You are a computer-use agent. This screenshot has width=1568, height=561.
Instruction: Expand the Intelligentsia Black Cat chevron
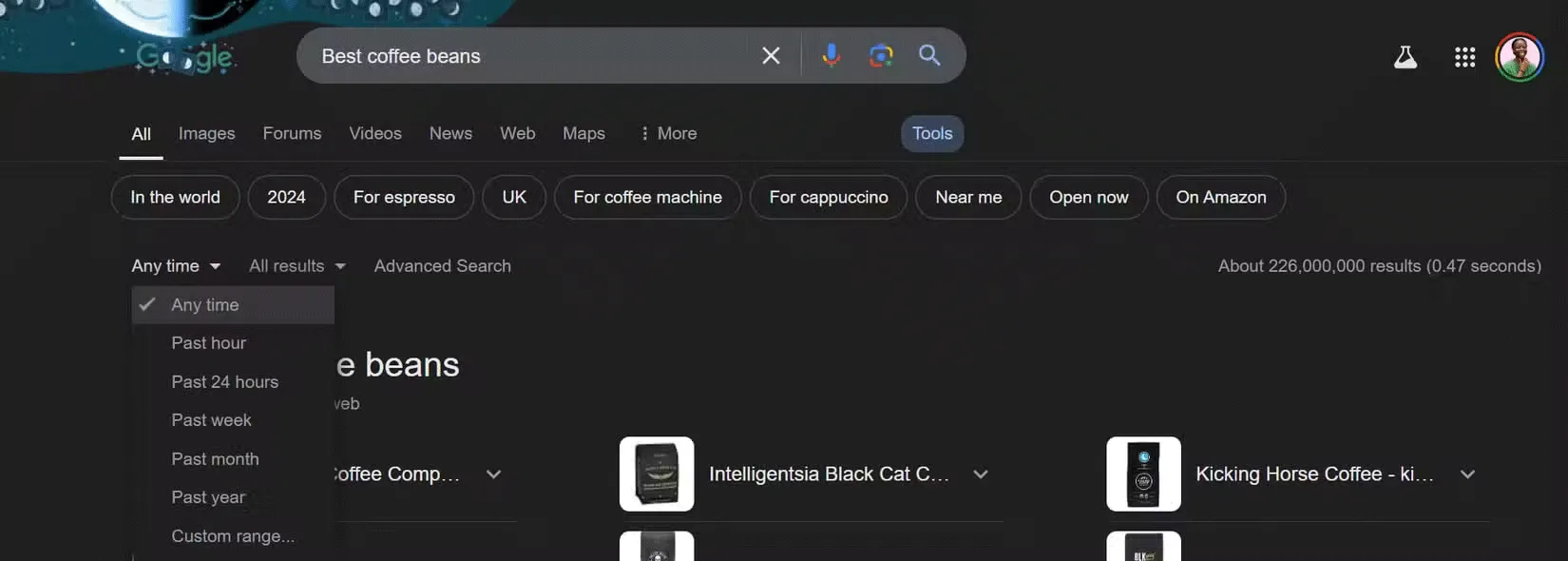tap(981, 474)
